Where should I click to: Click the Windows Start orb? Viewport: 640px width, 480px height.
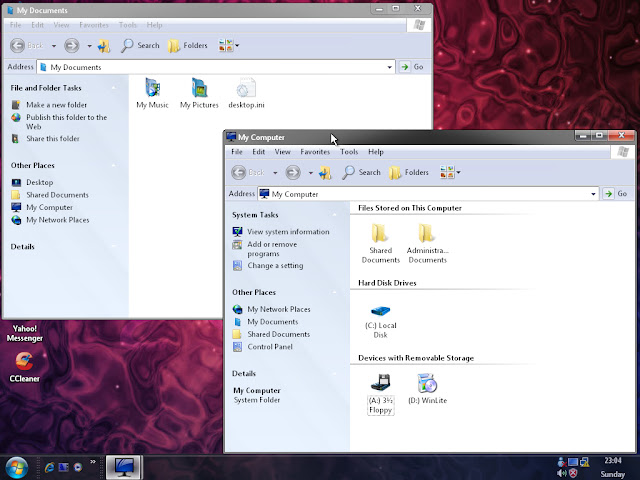click(x=17, y=466)
